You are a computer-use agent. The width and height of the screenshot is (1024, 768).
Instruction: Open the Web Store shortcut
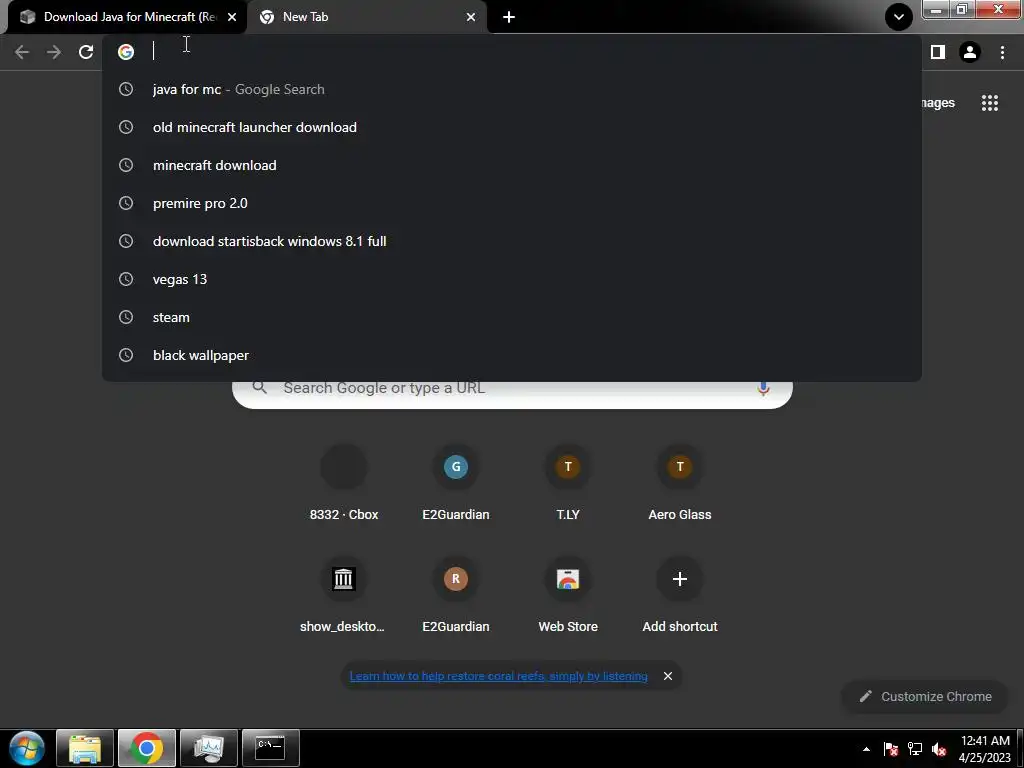pyautogui.click(x=568, y=595)
